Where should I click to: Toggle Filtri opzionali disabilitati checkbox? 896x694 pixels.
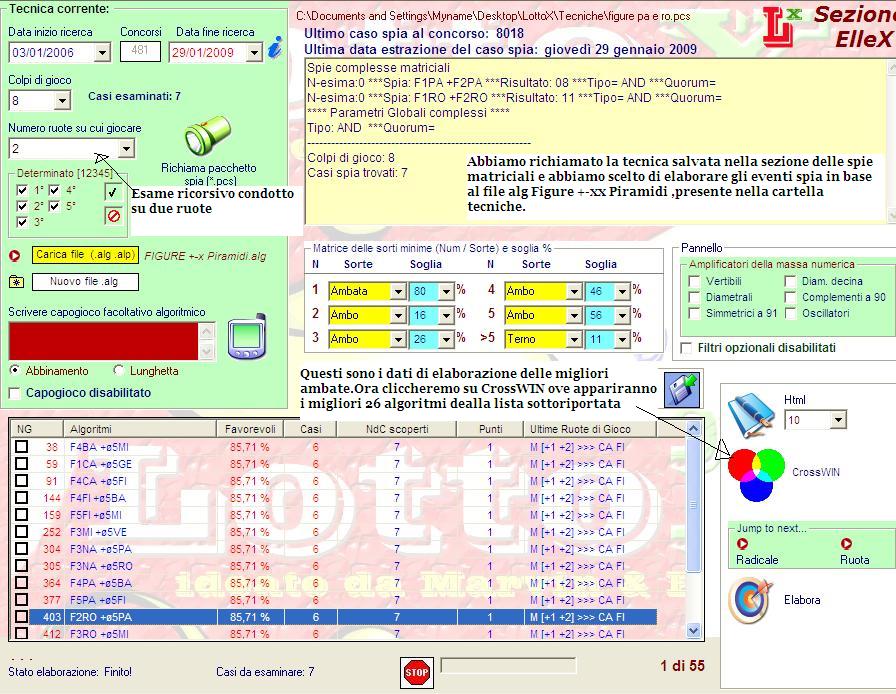(686, 348)
